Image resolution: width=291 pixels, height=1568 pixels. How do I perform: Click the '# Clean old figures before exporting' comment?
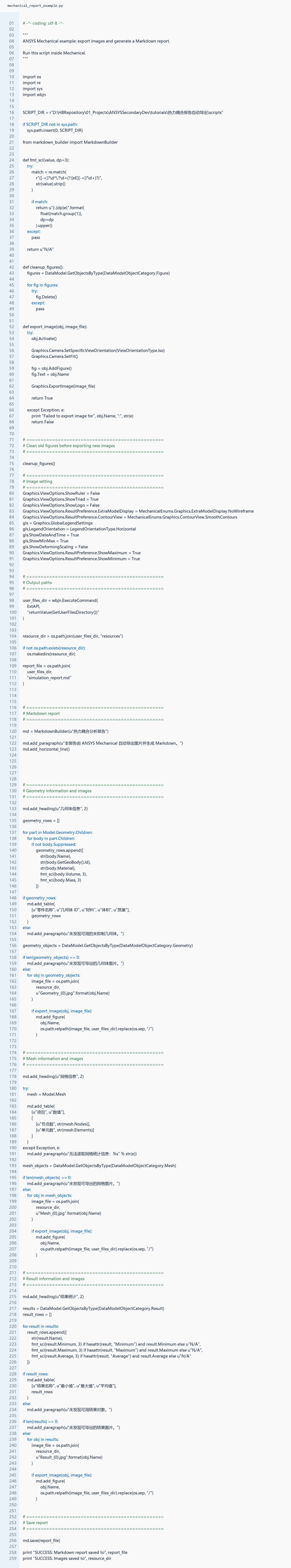click(69, 446)
